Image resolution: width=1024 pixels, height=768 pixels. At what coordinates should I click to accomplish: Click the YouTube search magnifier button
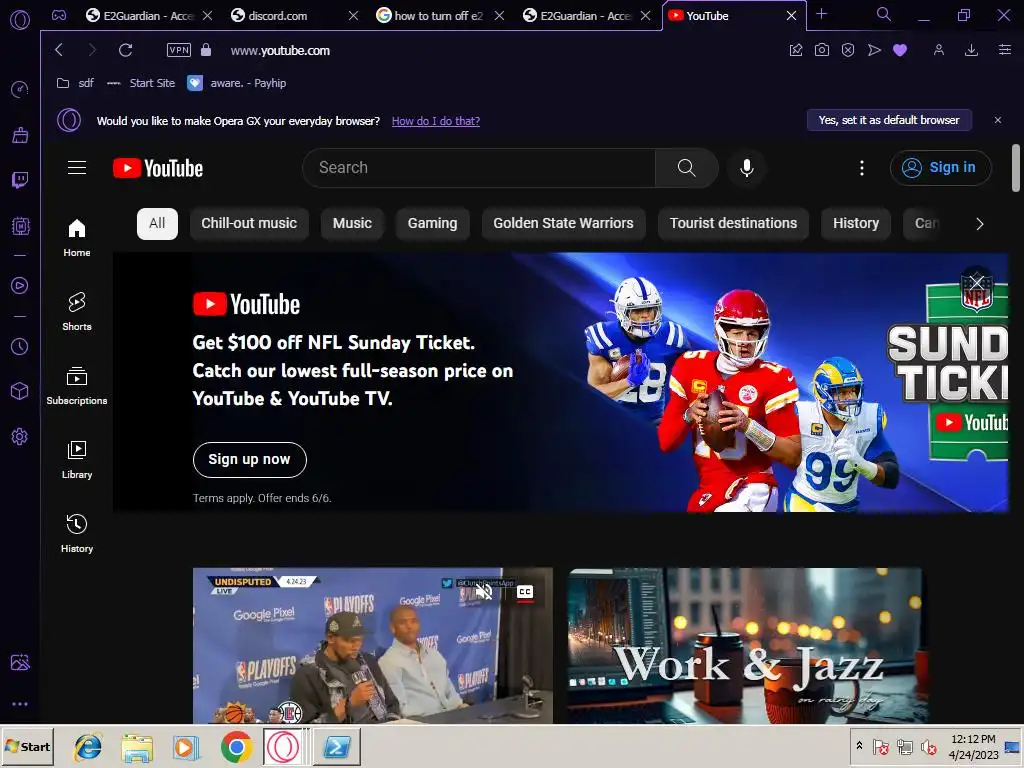(686, 168)
